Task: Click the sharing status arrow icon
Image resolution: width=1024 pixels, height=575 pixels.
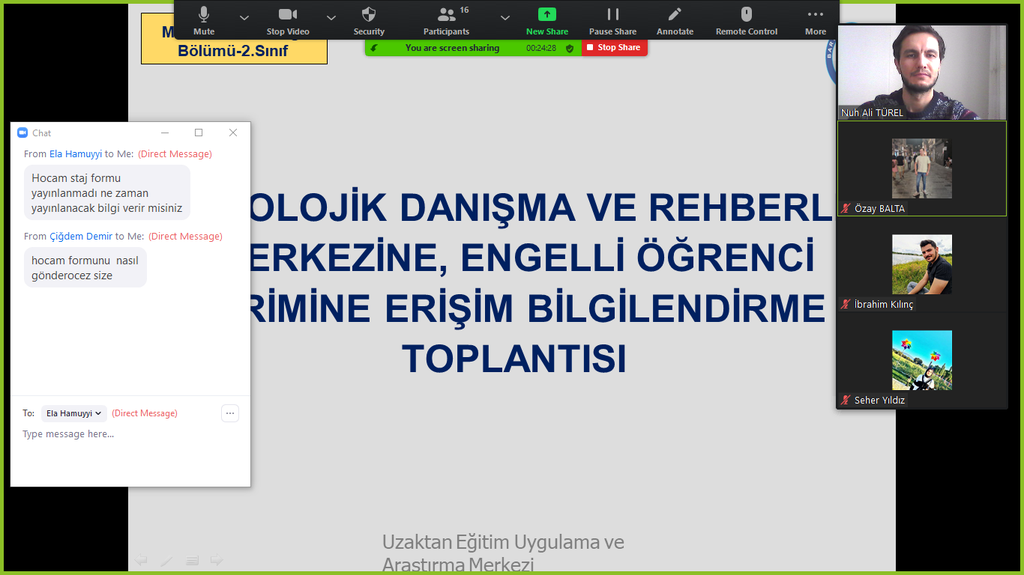Action: point(374,48)
